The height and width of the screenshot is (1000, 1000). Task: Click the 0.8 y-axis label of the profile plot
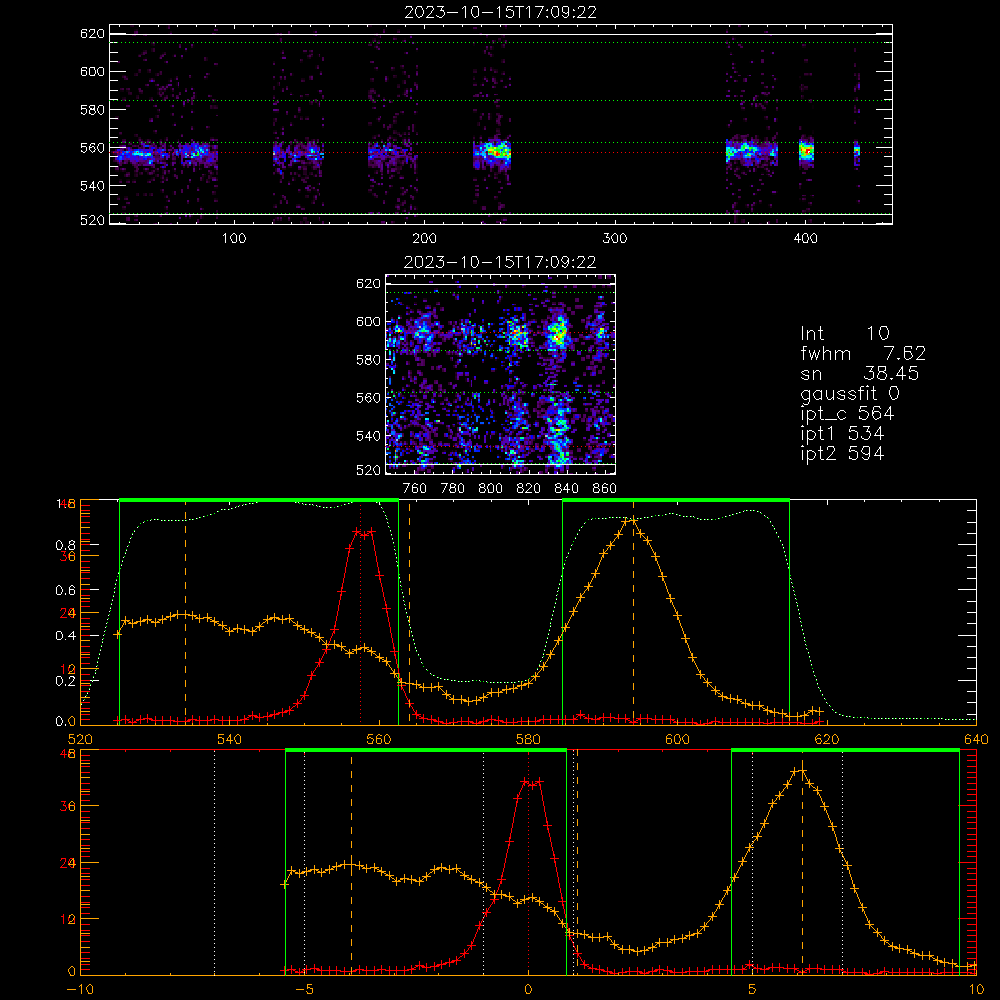tap(65, 545)
